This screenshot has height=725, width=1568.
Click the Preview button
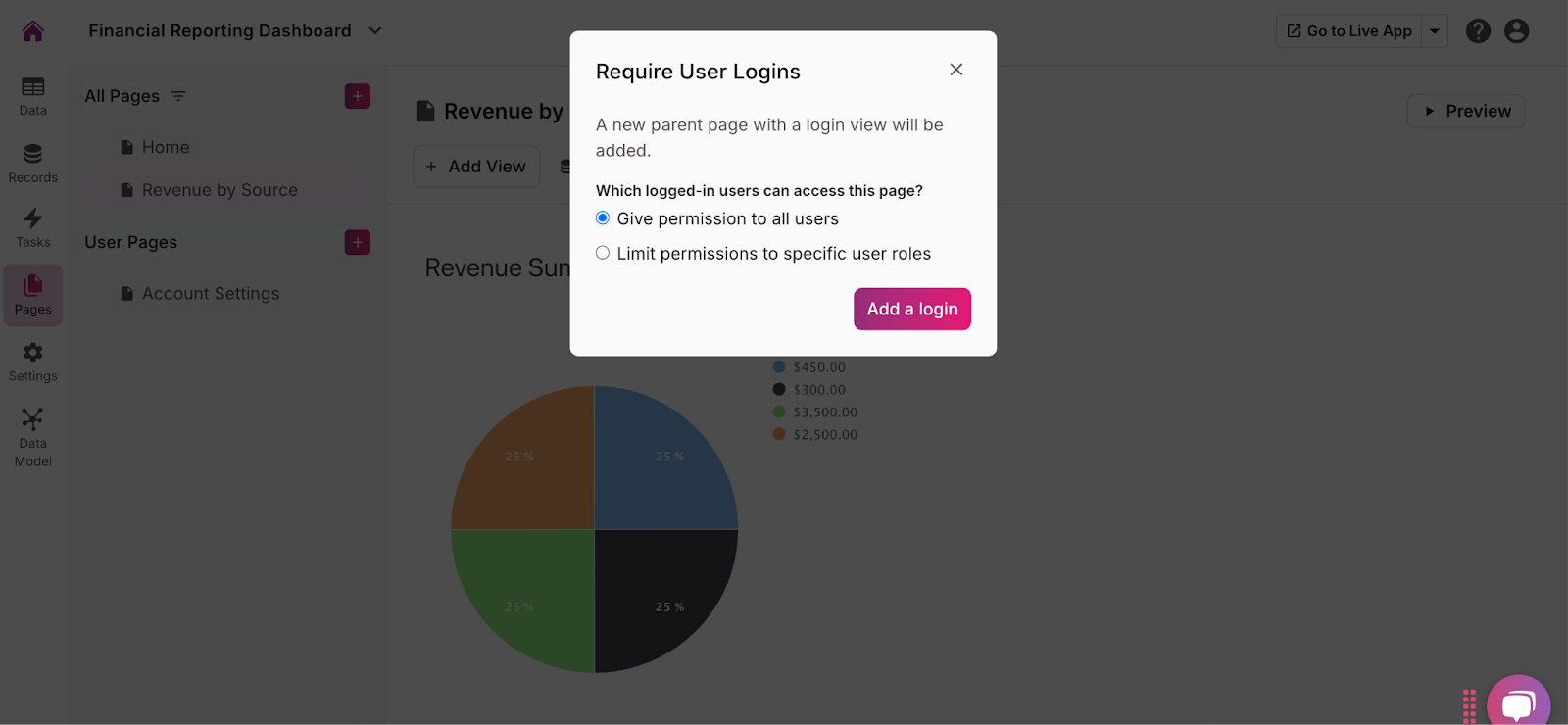point(1466,111)
